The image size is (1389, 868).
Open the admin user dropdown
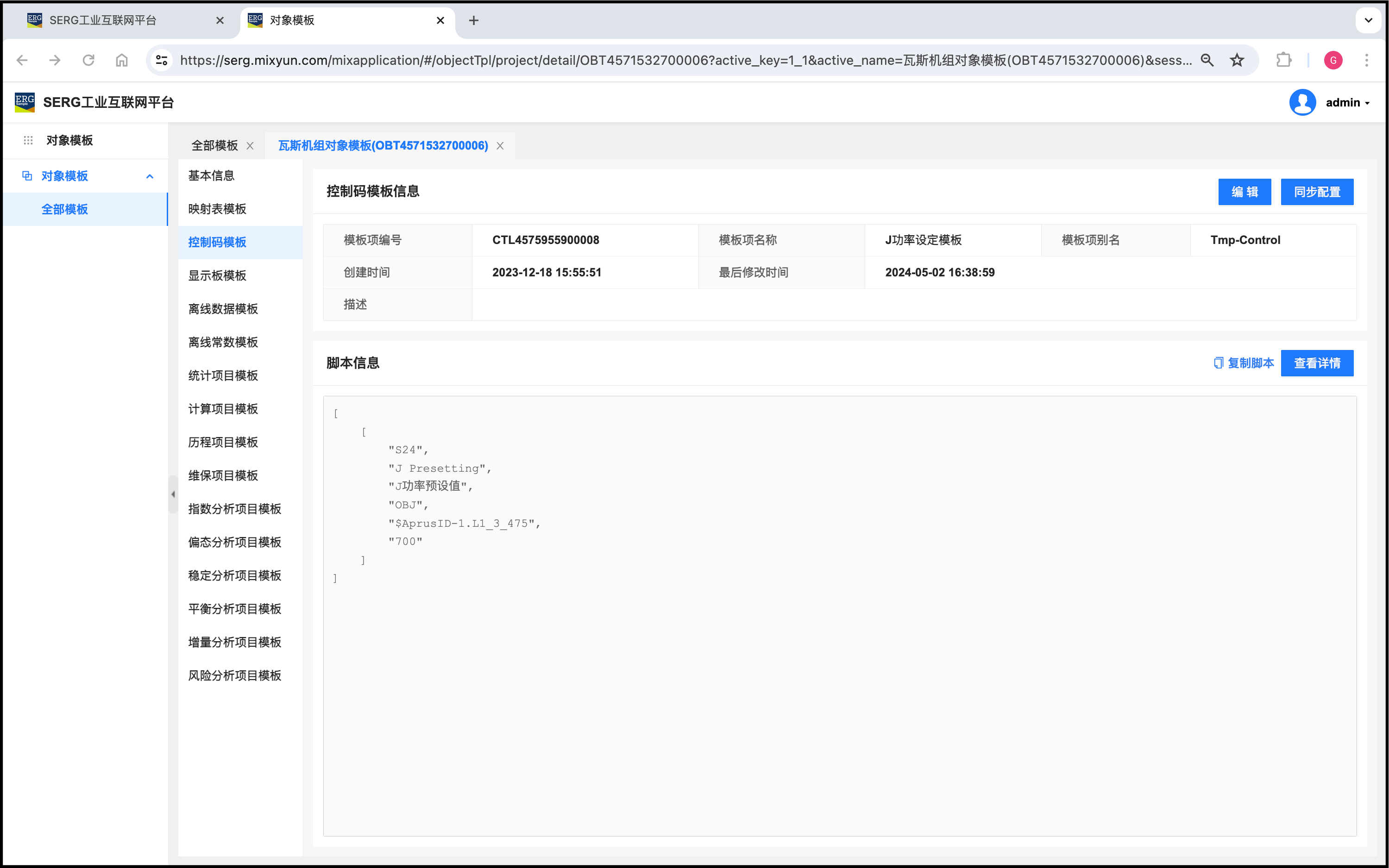[x=1347, y=103]
